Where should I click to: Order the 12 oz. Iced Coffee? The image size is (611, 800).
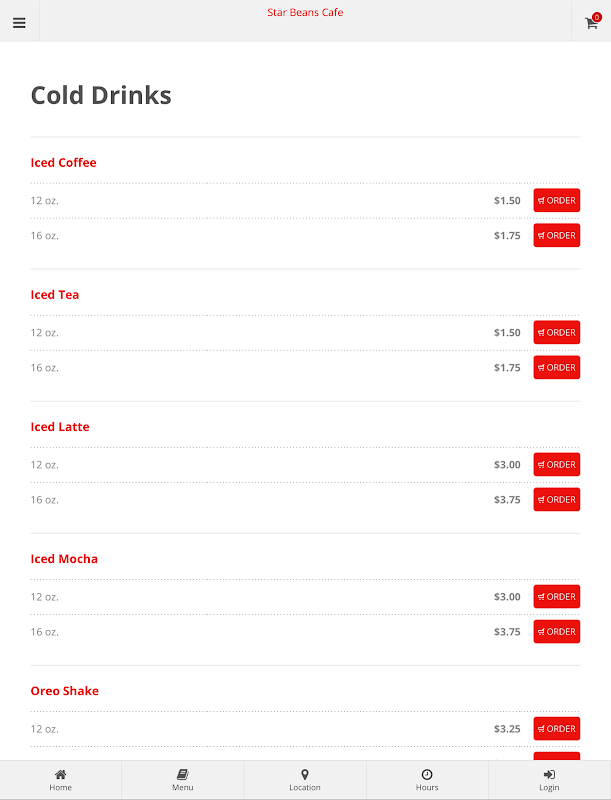556,201
